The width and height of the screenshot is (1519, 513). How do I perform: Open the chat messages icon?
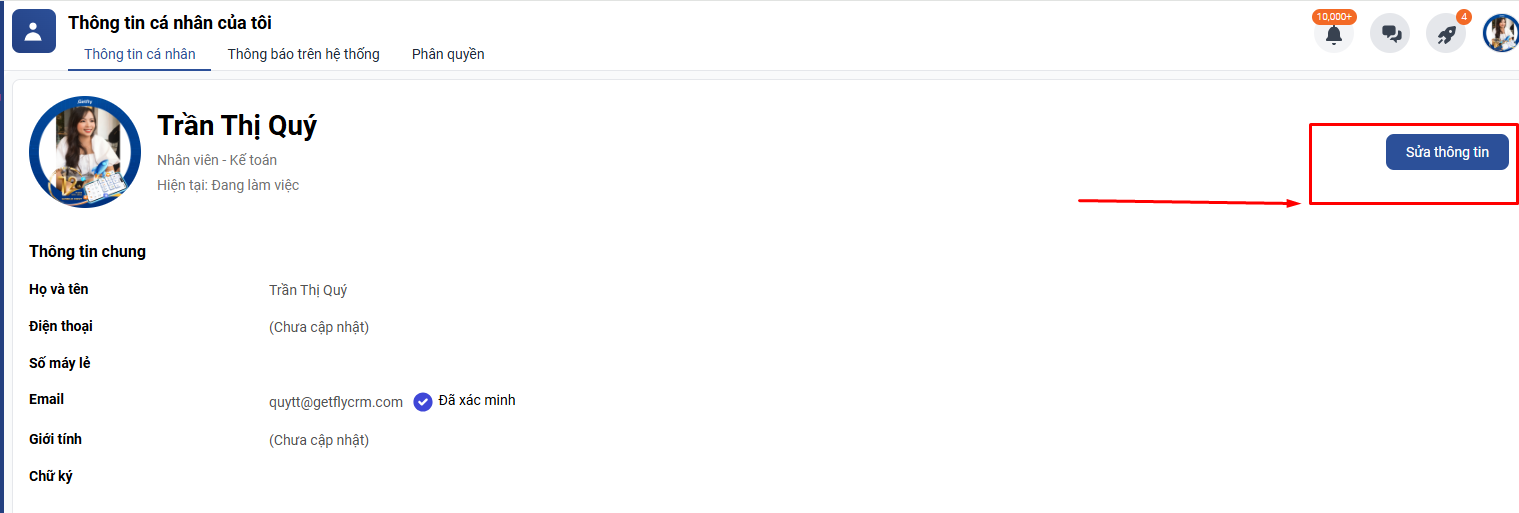[x=1390, y=34]
